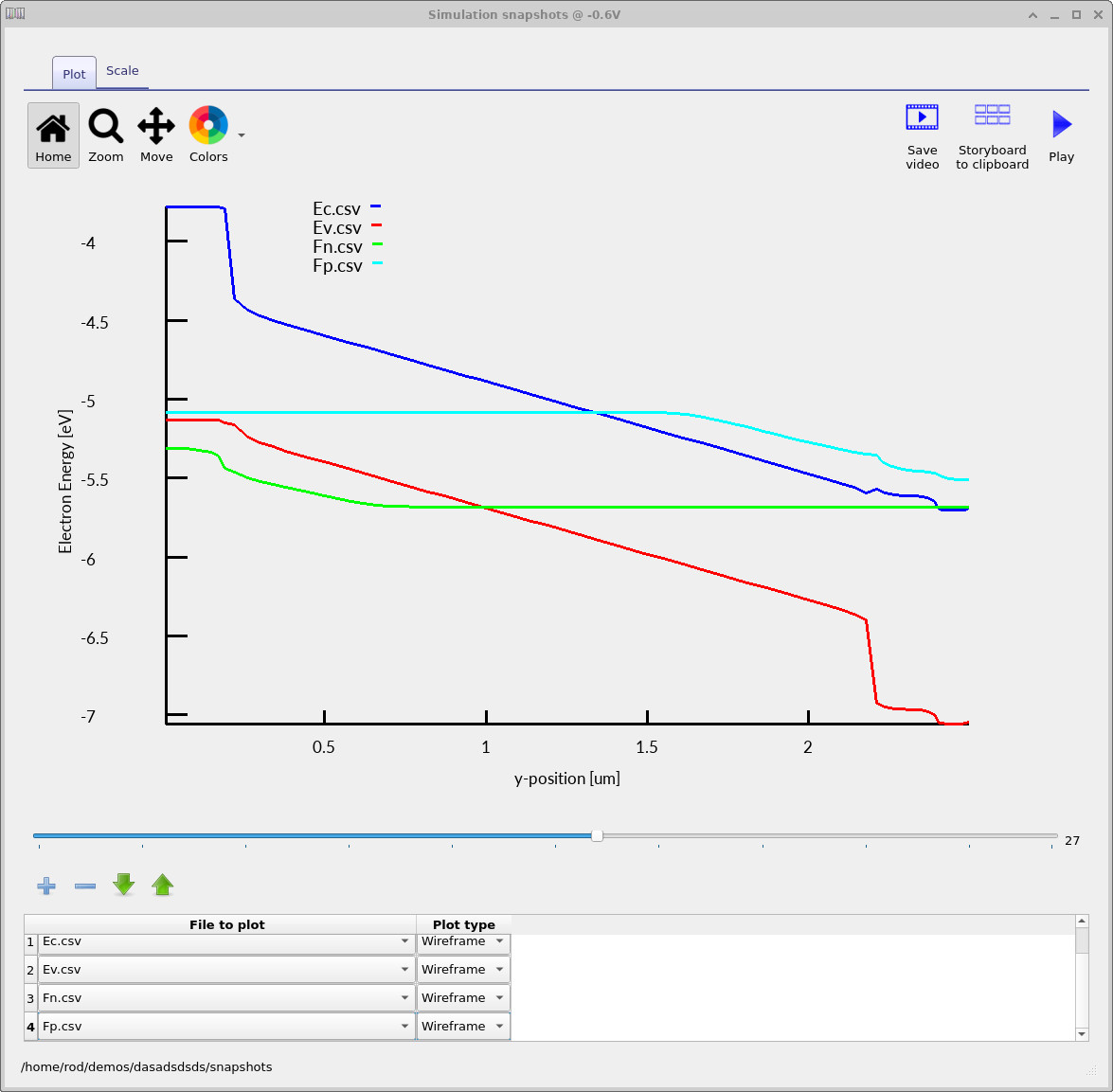Activate the Move tool

click(156, 134)
